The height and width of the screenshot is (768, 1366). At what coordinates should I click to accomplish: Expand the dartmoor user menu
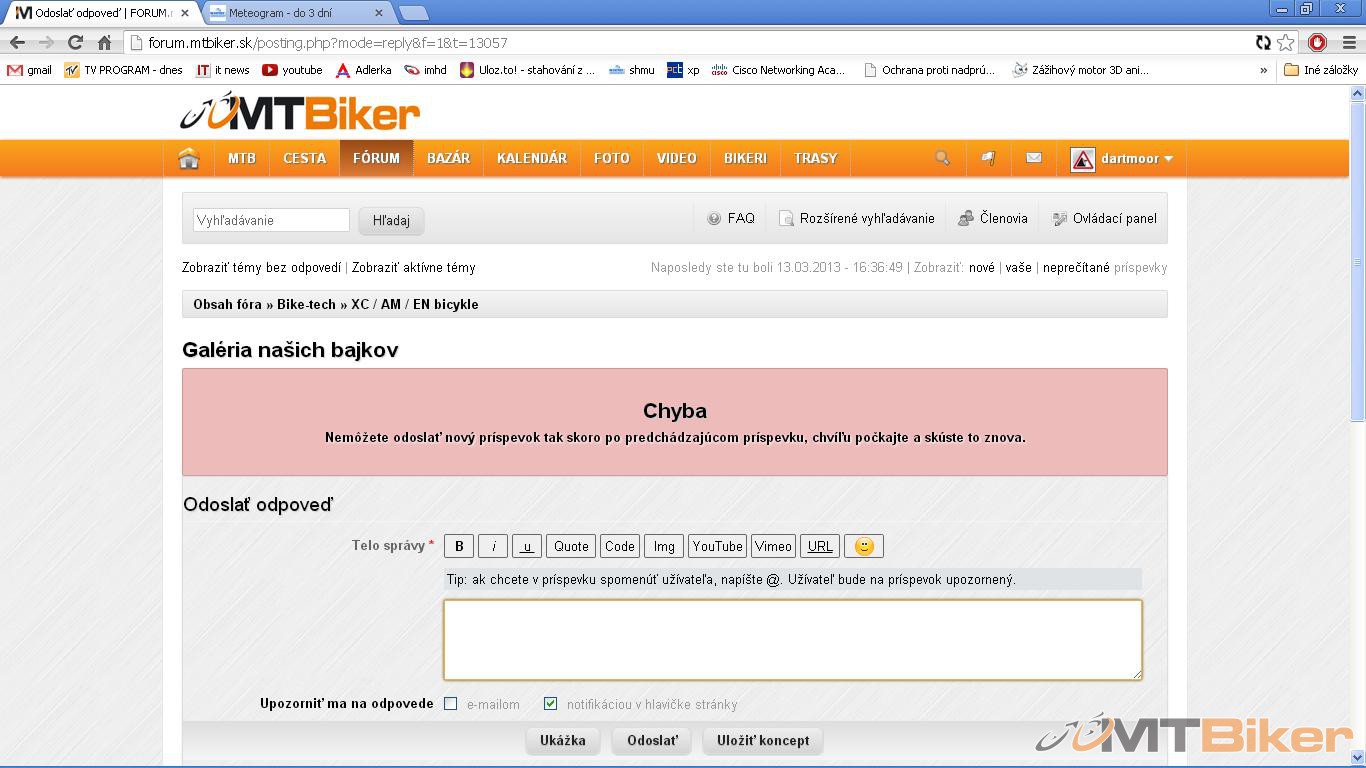pyautogui.click(x=1122, y=159)
